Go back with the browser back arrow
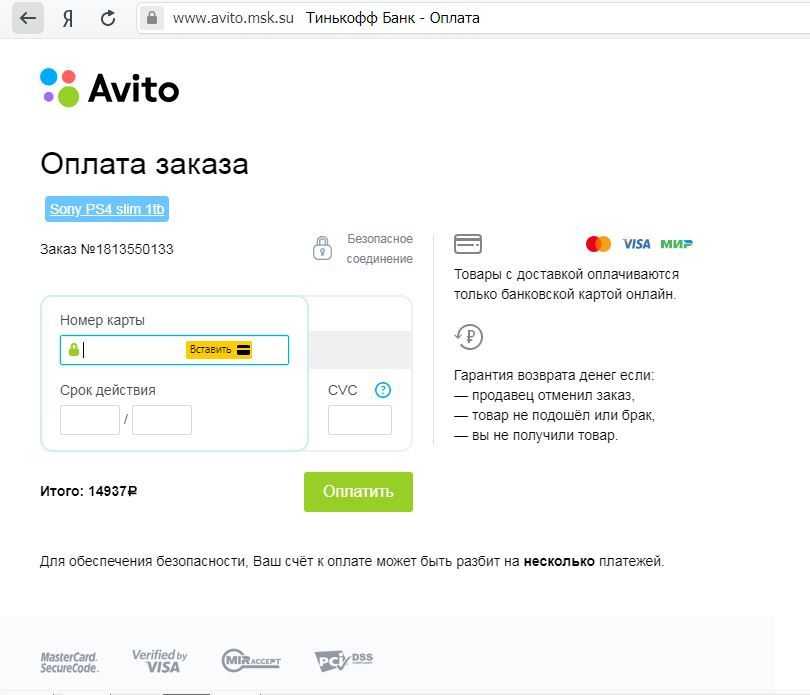The image size is (810, 695). [27, 19]
